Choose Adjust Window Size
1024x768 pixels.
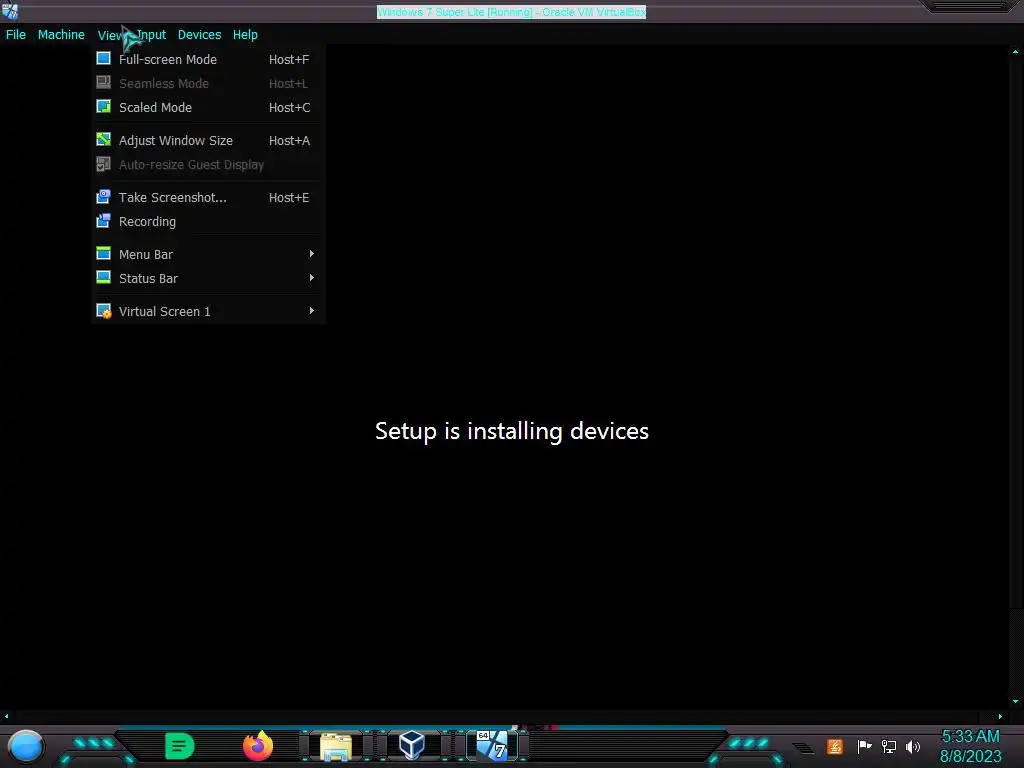click(x=208, y=140)
